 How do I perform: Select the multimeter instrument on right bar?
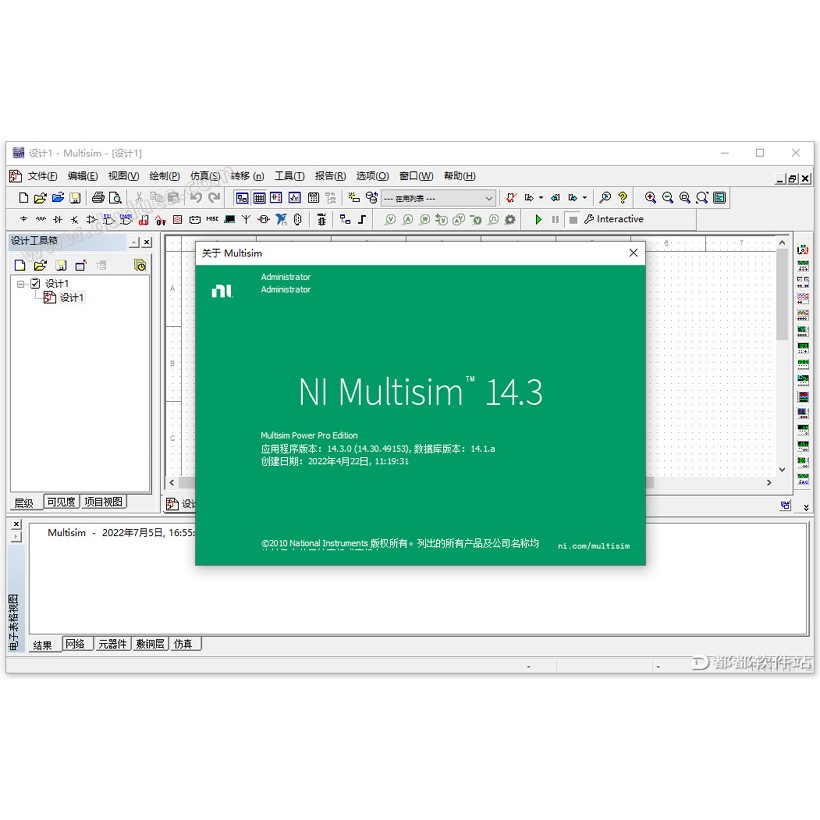(x=803, y=249)
